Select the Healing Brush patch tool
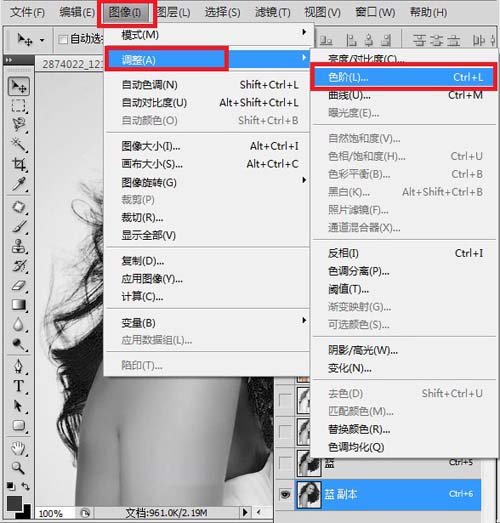The image size is (500, 523). pyautogui.click(x=19, y=207)
